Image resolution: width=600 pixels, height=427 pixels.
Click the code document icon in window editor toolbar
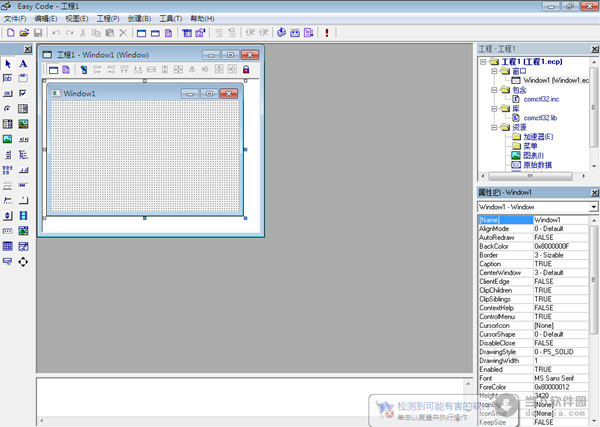[x=66, y=69]
